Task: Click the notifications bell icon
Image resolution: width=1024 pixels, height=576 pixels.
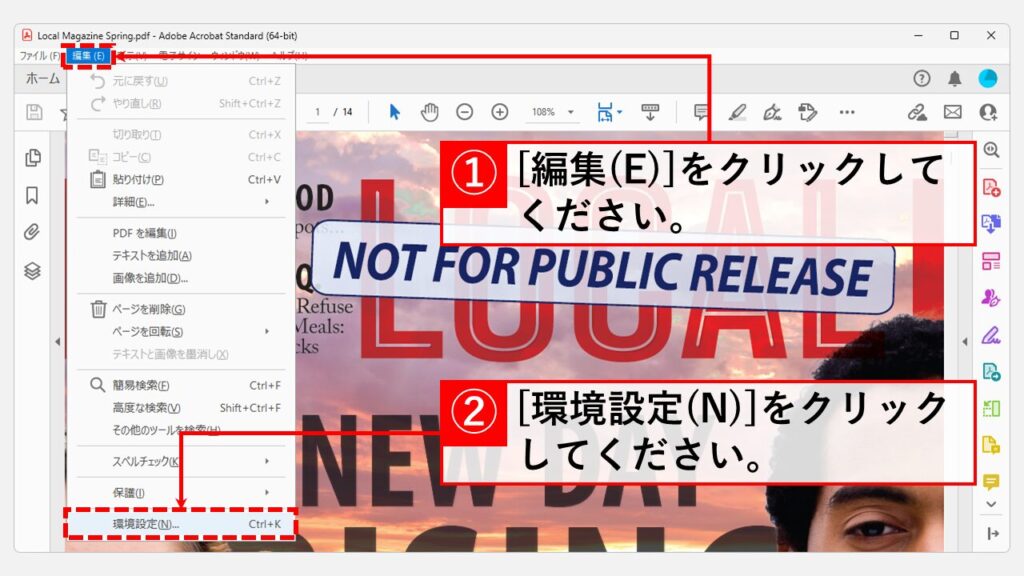Action: [955, 79]
